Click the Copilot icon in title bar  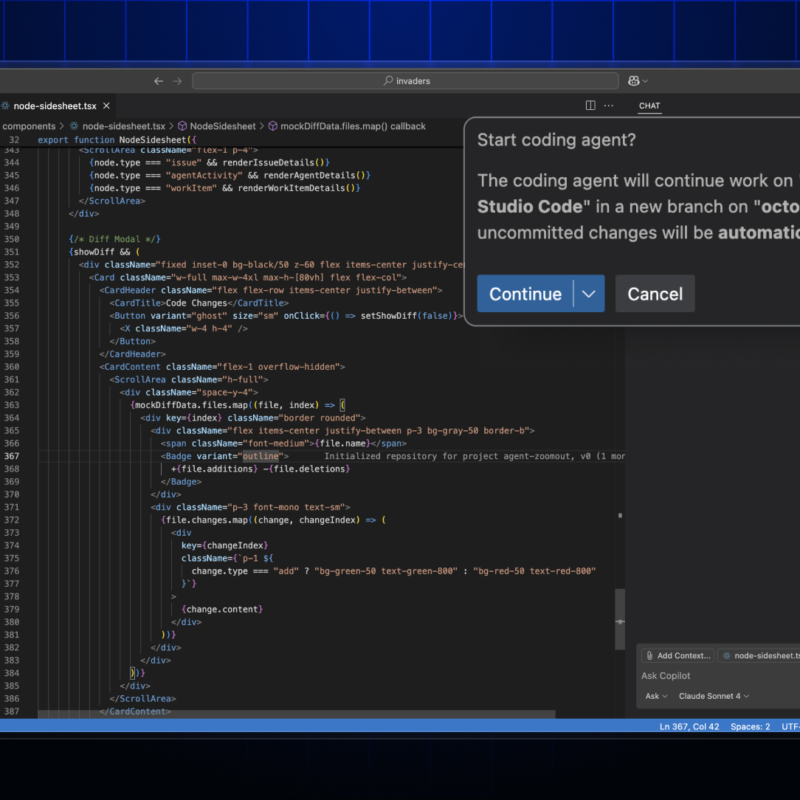633,81
